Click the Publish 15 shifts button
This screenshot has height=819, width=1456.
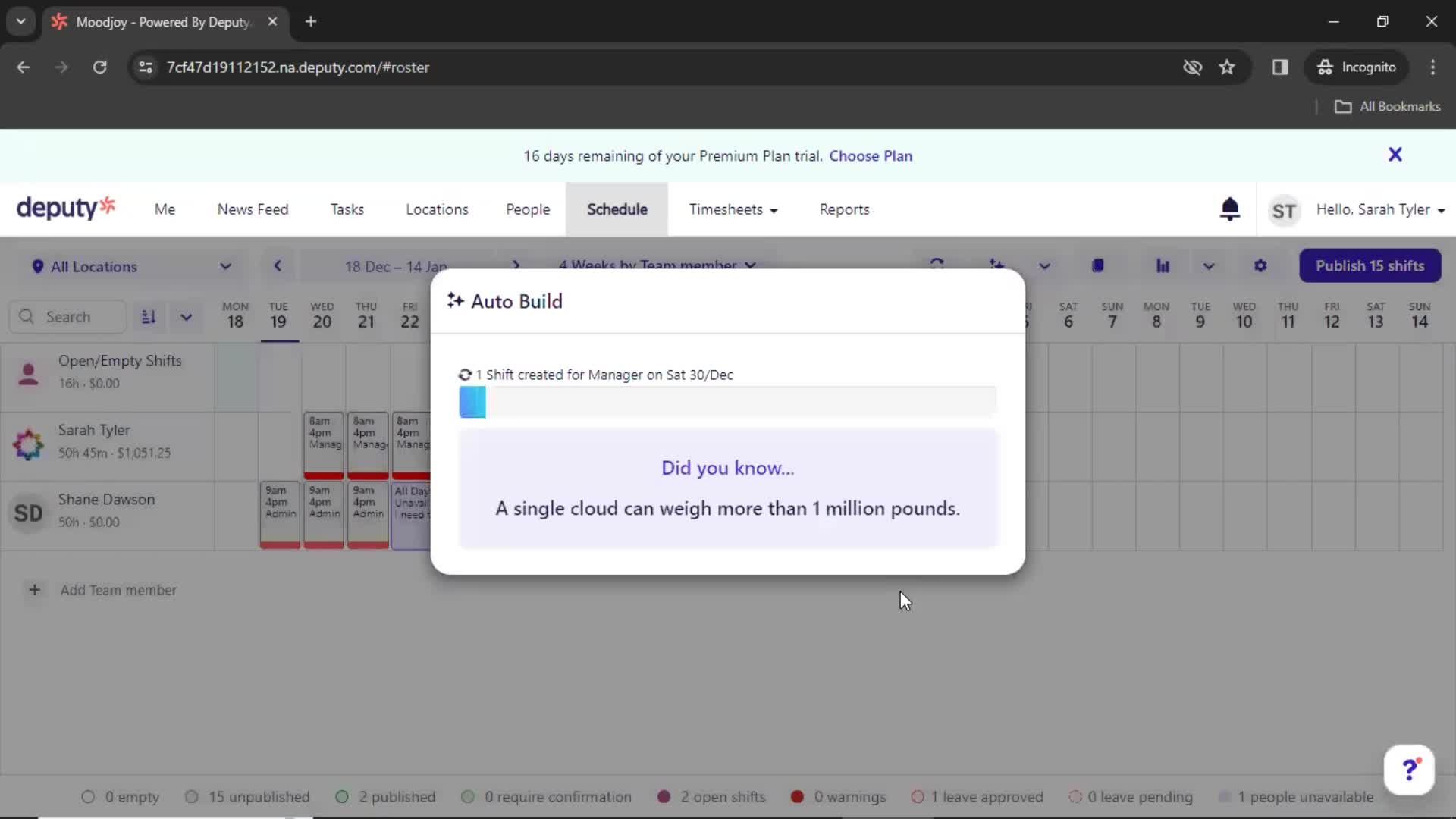1371,266
